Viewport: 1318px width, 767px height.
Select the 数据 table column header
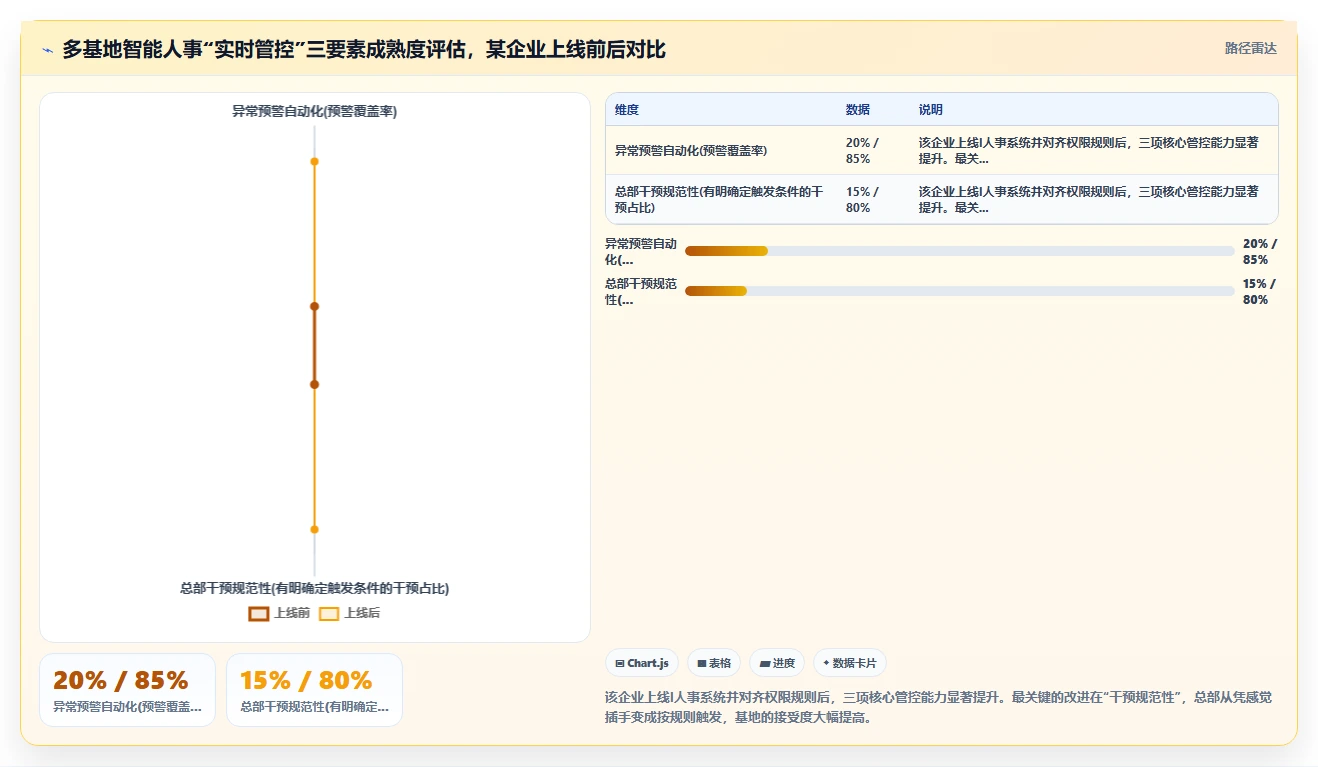point(858,110)
